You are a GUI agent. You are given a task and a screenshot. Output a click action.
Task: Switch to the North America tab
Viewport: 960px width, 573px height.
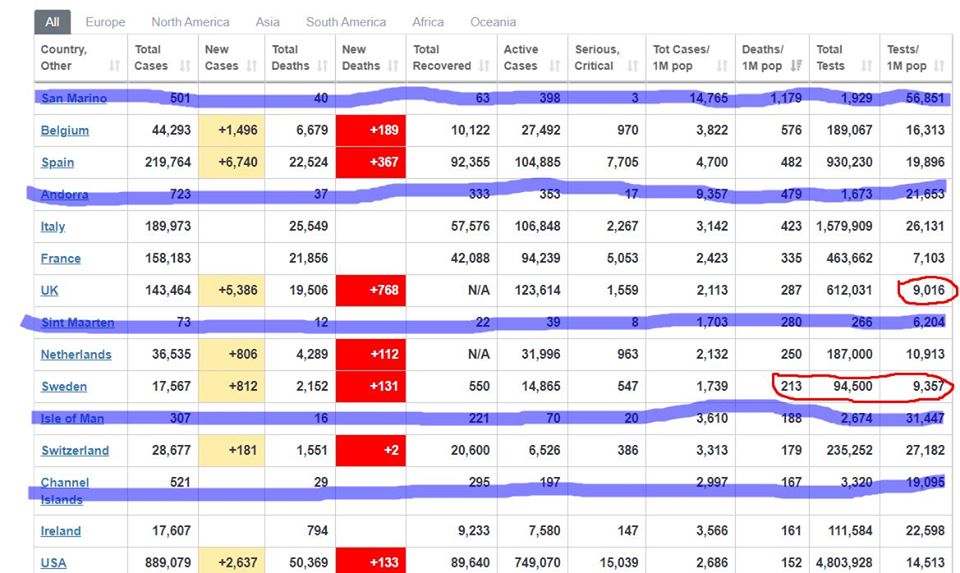[190, 22]
